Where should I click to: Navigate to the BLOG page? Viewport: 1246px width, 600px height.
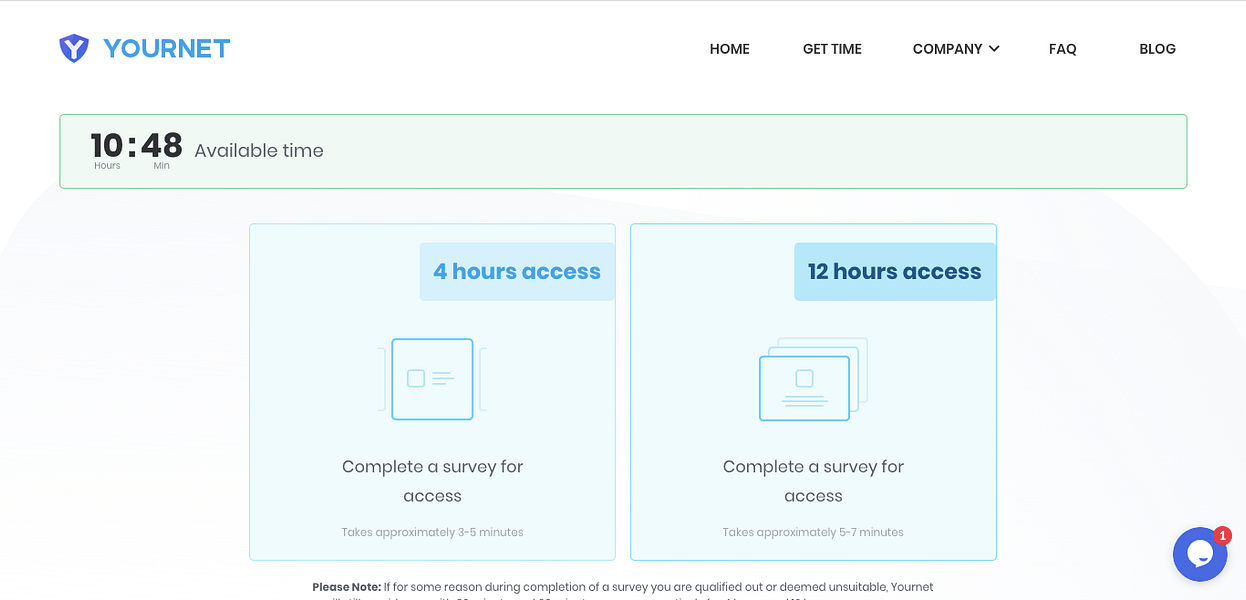coord(1157,48)
